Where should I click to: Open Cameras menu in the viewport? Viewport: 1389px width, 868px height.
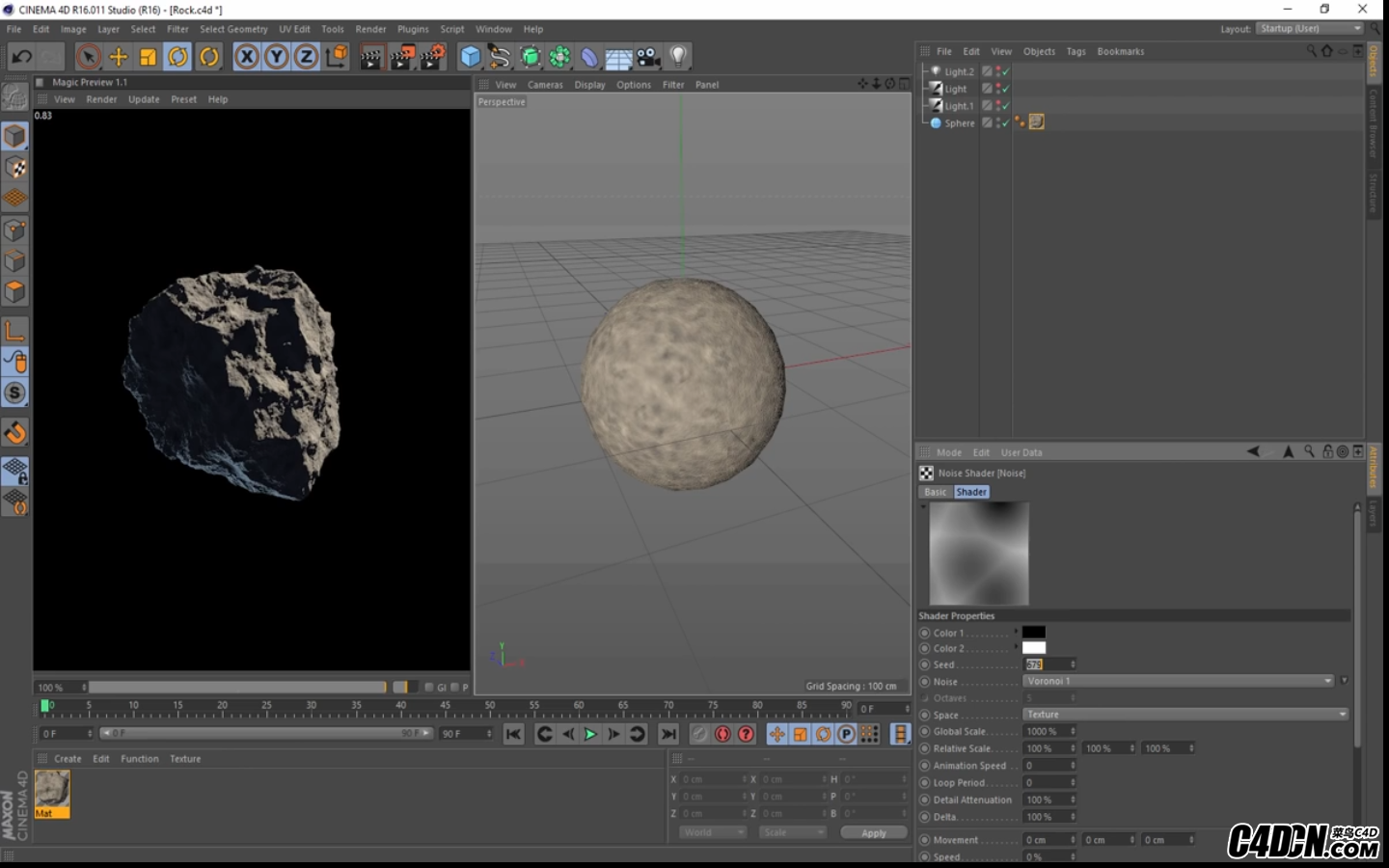click(545, 85)
